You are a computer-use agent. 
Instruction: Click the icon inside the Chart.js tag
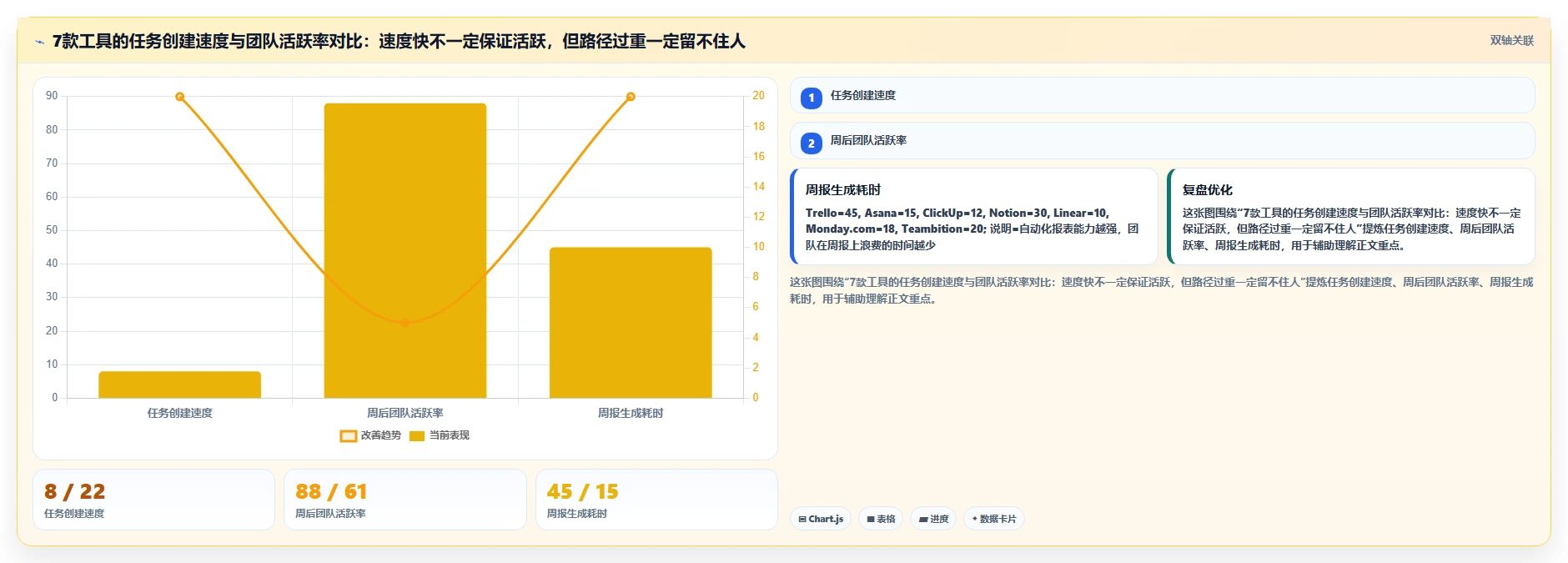[802, 519]
